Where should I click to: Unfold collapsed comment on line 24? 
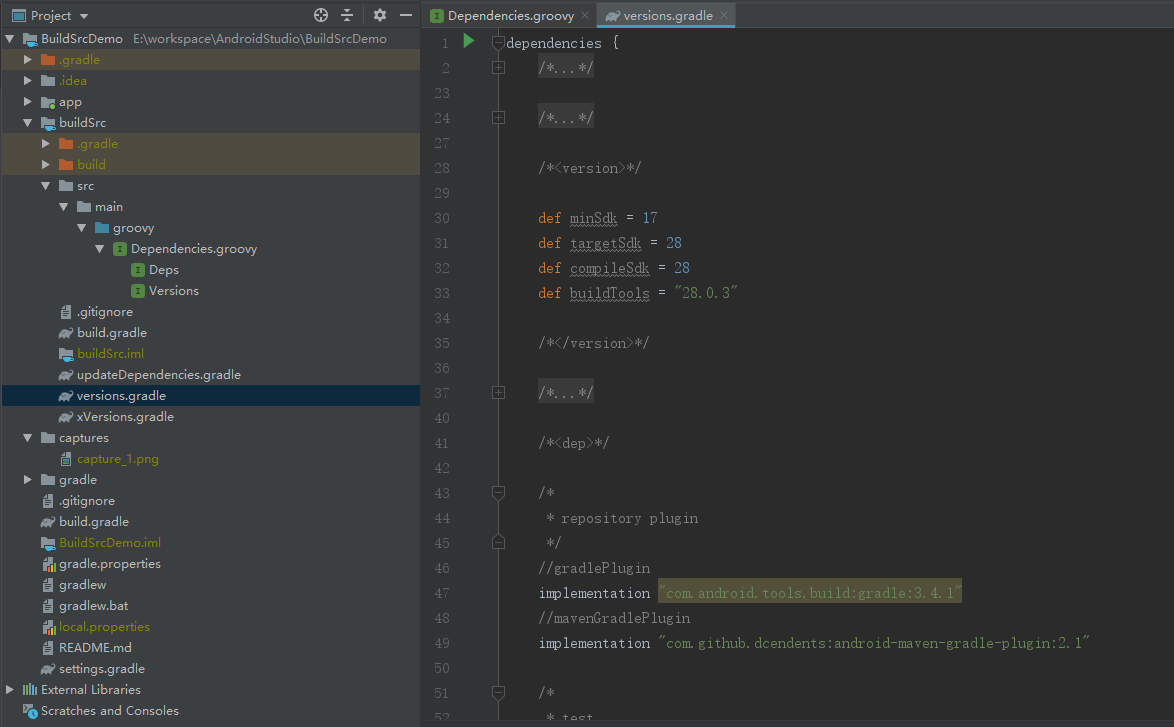click(x=499, y=118)
